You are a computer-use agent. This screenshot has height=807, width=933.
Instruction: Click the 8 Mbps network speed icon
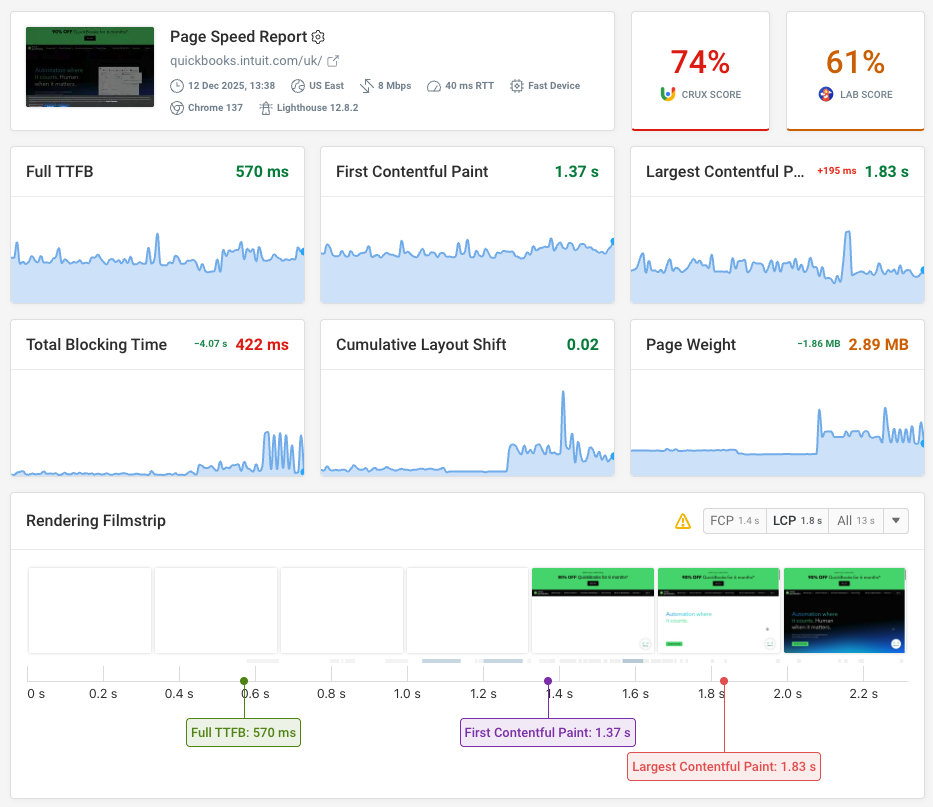click(x=366, y=86)
